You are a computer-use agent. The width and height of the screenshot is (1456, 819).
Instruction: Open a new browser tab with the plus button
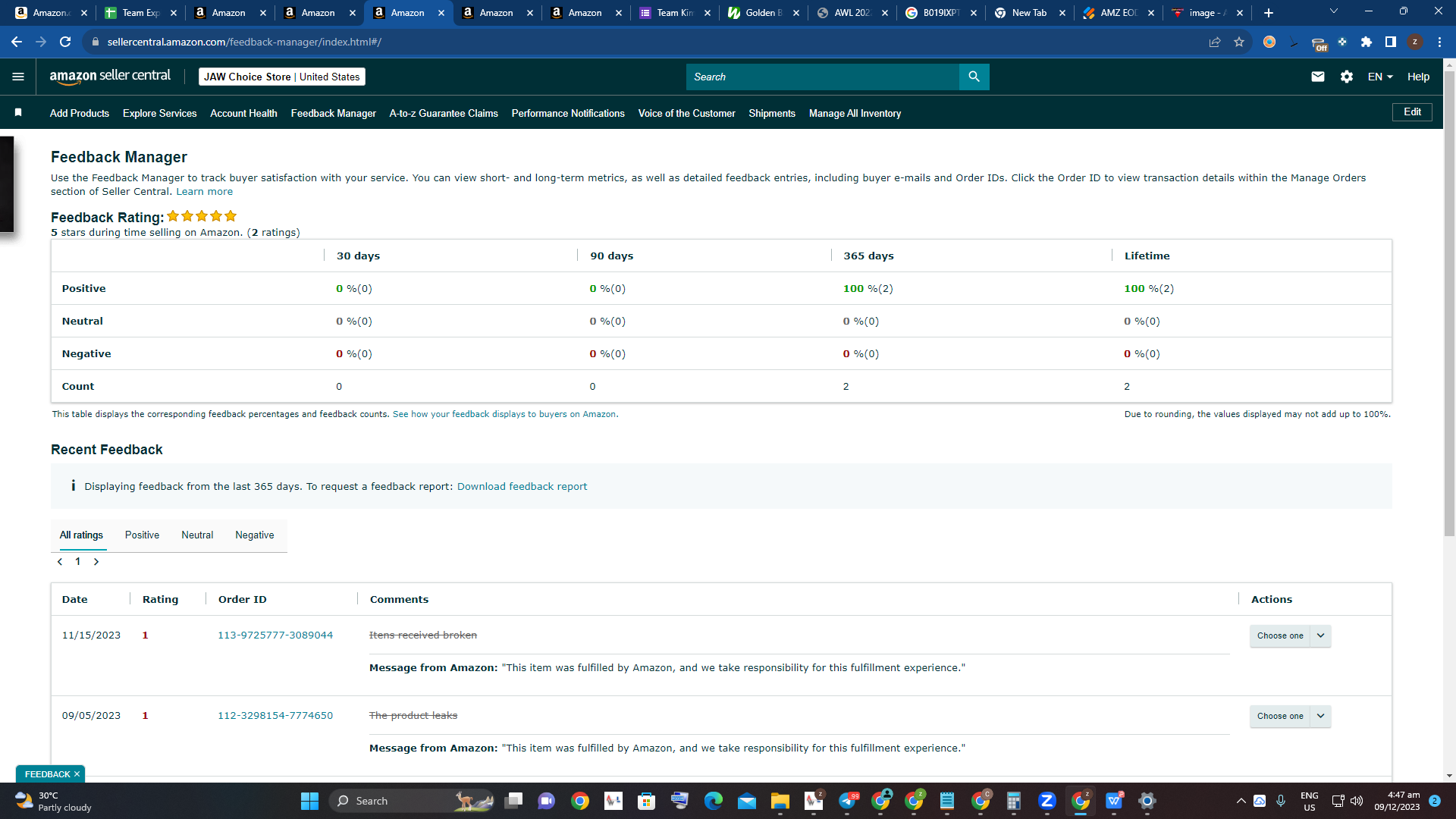pyautogui.click(x=1269, y=13)
